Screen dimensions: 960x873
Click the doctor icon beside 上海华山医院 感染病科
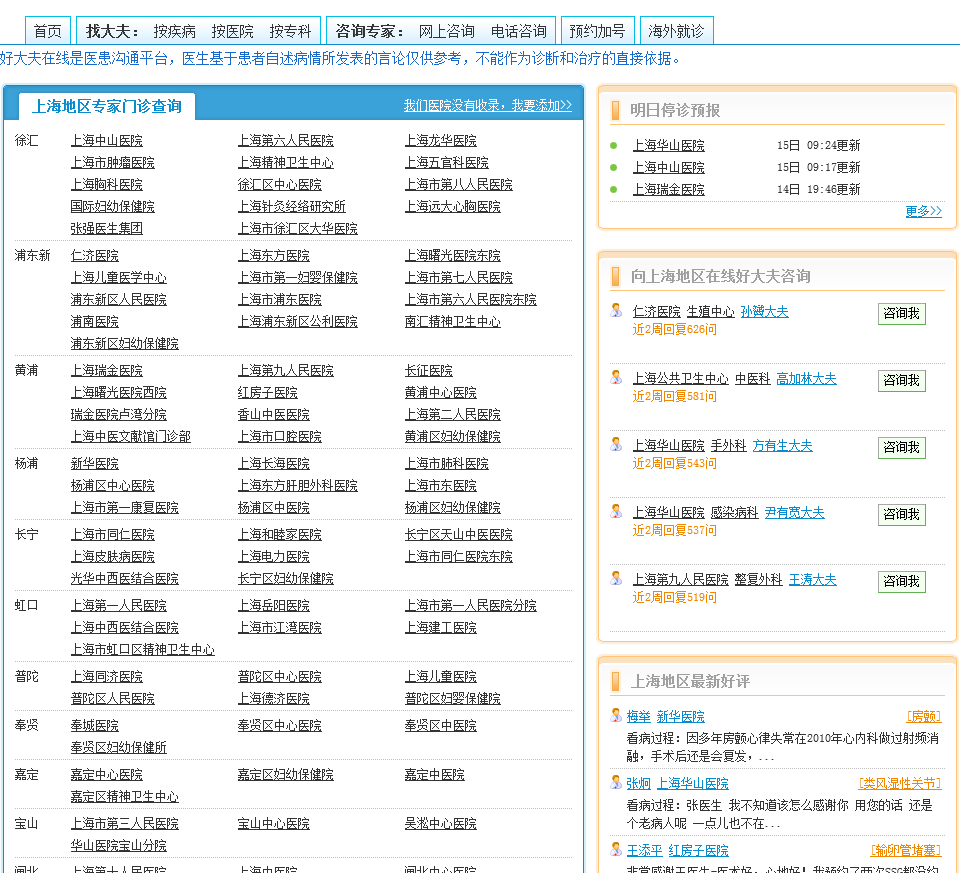point(617,511)
